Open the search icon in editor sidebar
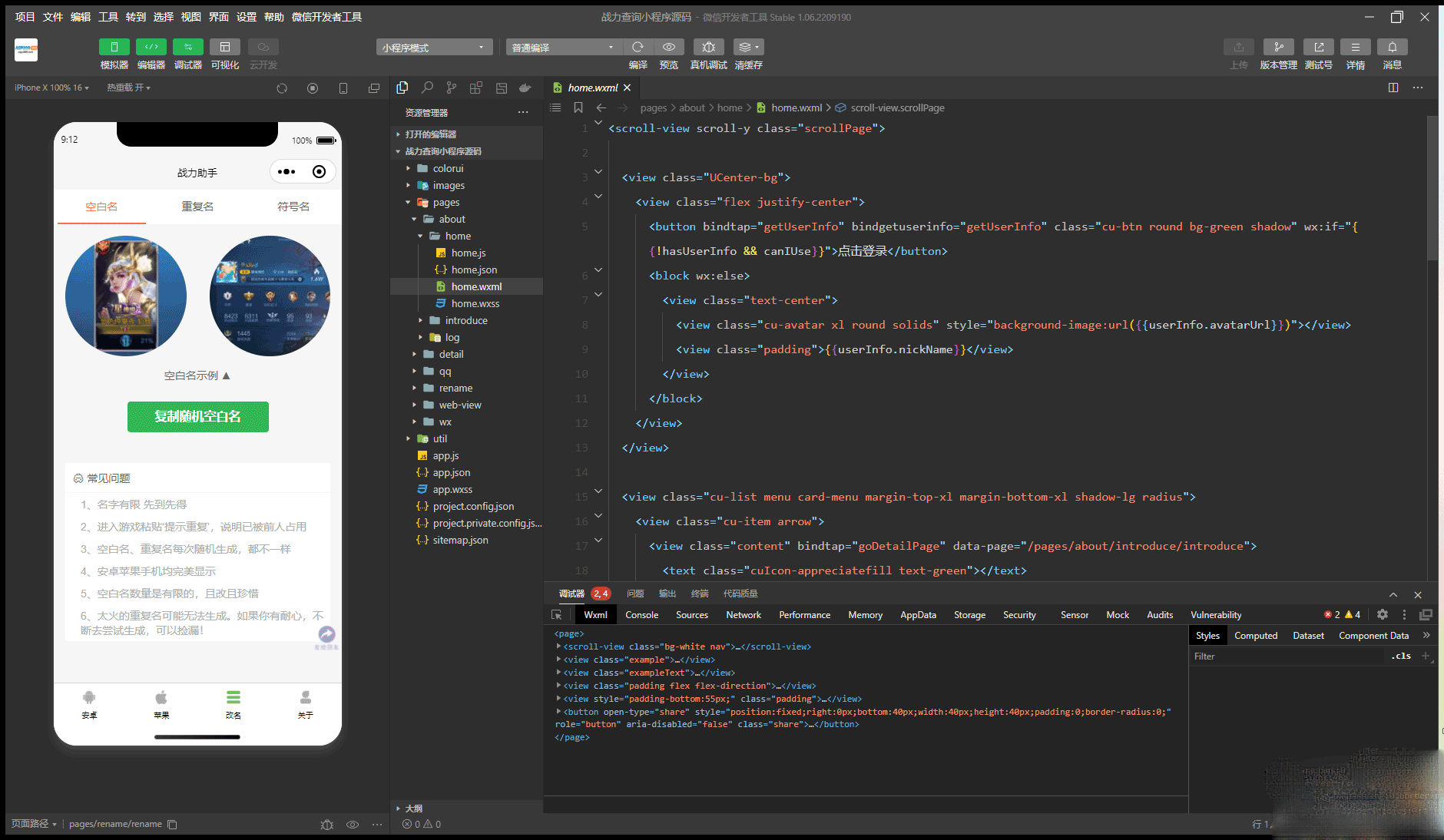This screenshot has width=1444, height=840. (427, 88)
